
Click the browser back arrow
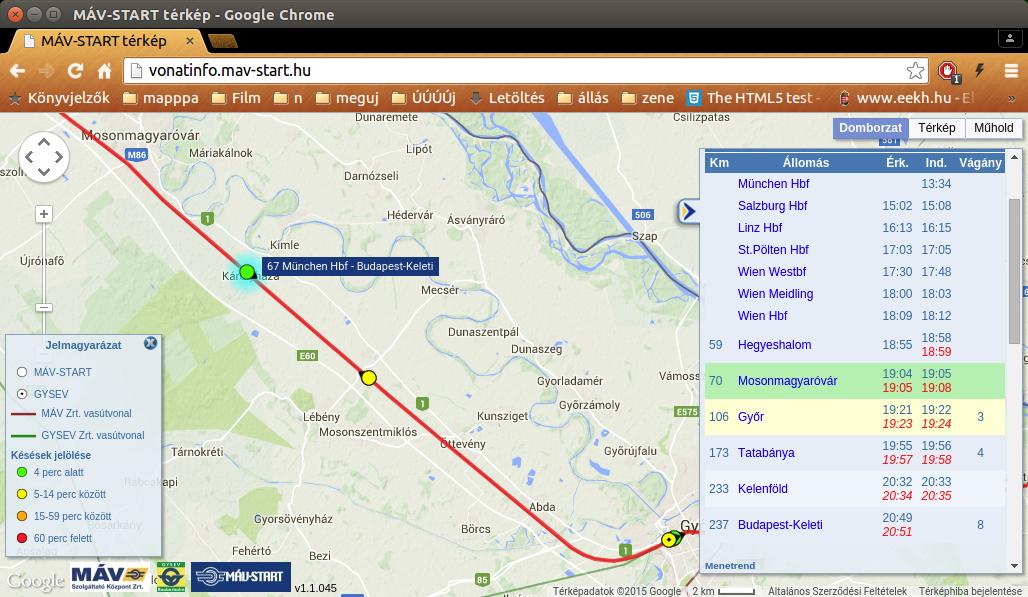click(18, 70)
